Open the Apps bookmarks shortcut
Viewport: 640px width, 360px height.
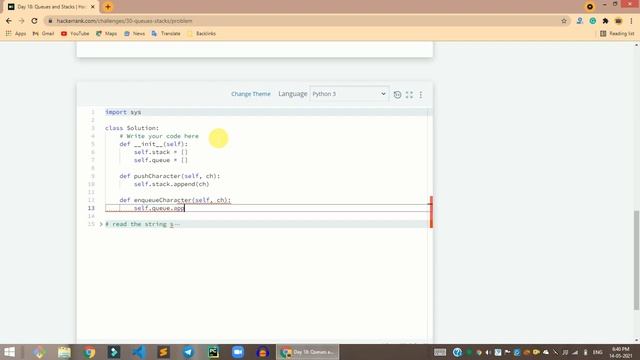[16, 33]
